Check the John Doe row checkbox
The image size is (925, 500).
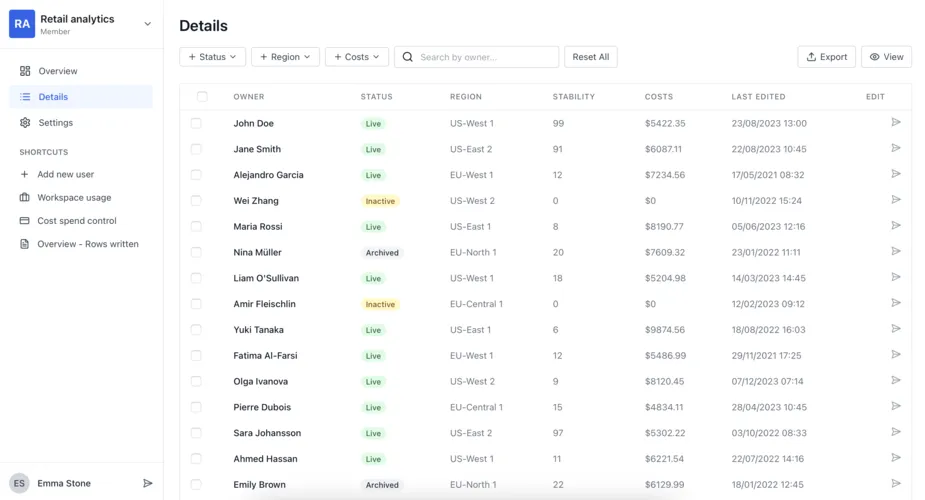click(x=196, y=123)
